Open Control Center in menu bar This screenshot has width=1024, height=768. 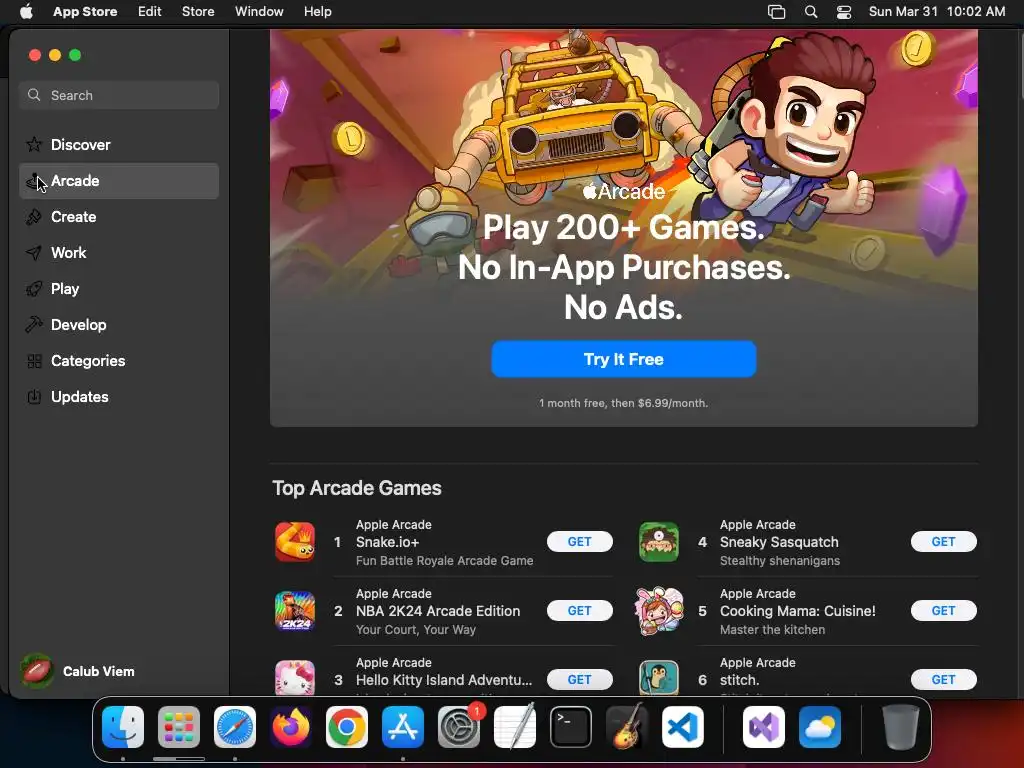[844, 12]
